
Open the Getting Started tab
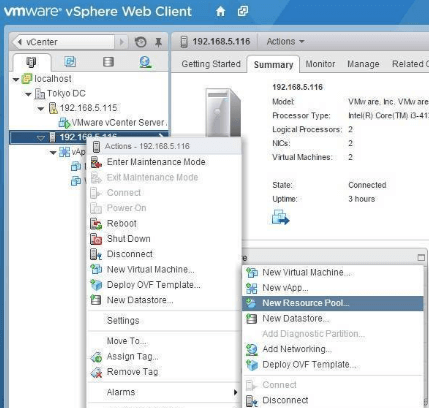(x=211, y=64)
